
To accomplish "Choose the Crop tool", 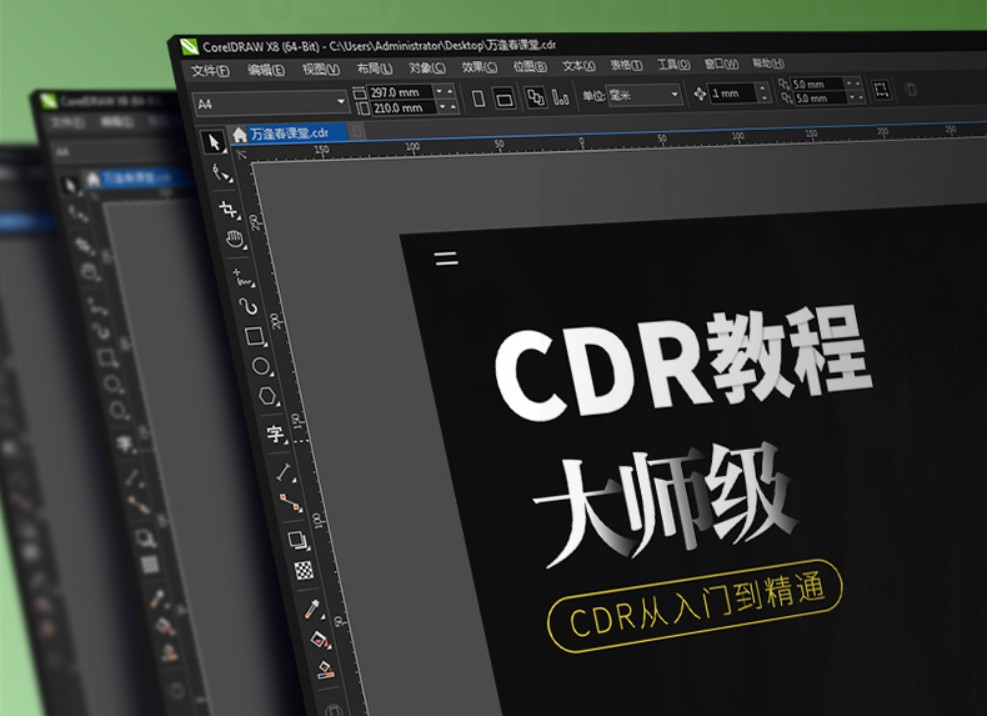I will (228, 209).
